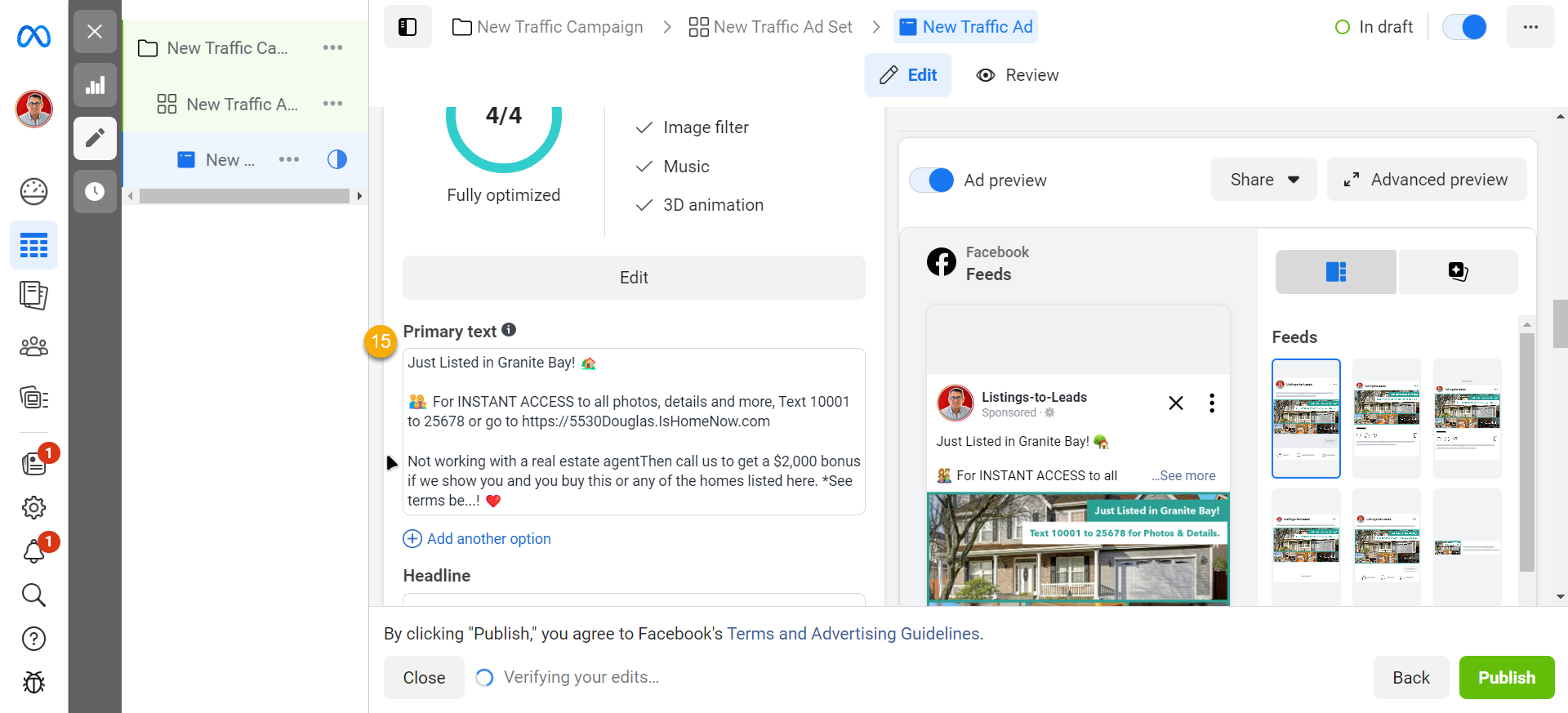Open the charts insights panel icon
Screen dimensions: 1568x713
coord(95,85)
